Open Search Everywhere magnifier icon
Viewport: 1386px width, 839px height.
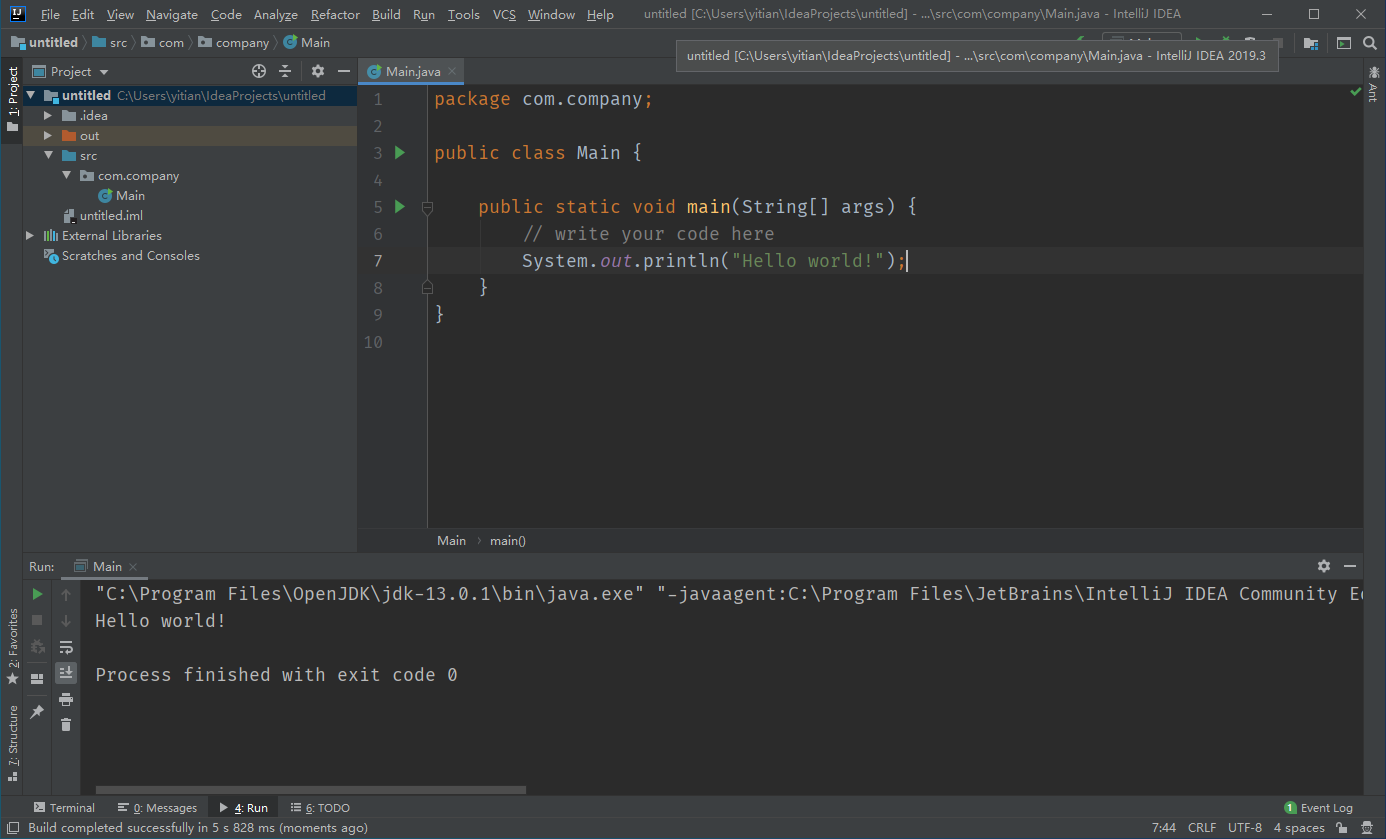(1370, 43)
